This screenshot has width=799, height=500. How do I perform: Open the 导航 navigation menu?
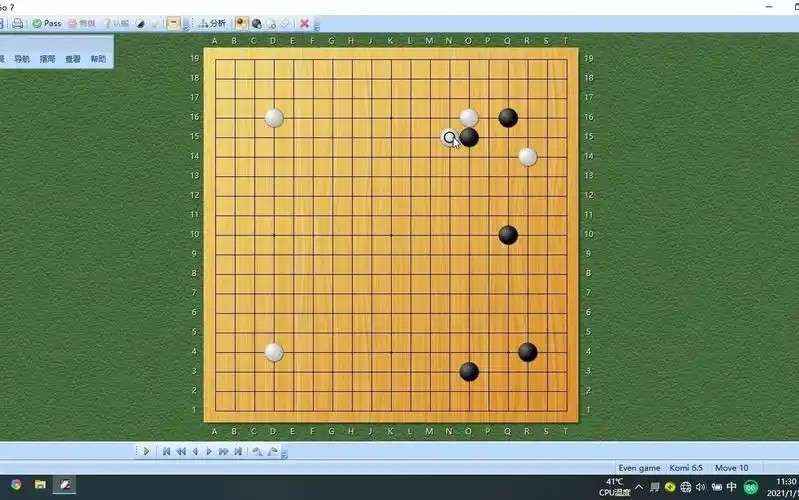click(x=22, y=59)
